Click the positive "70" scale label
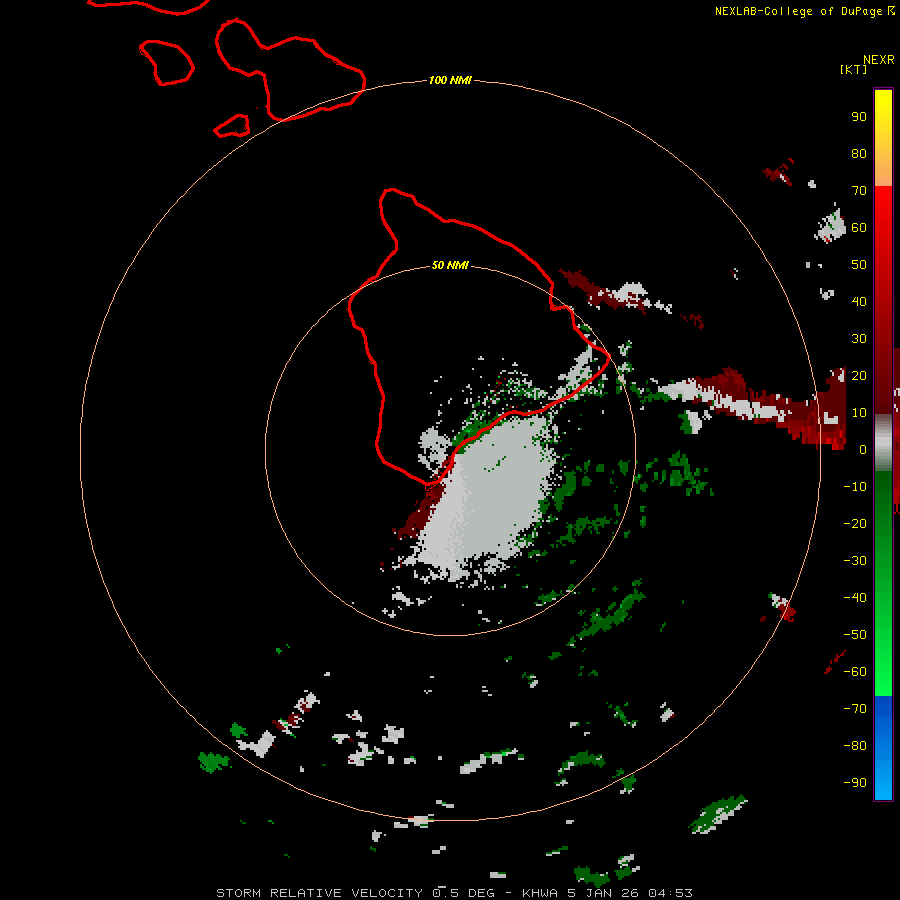Image resolution: width=900 pixels, height=900 pixels. (x=859, y=191)
